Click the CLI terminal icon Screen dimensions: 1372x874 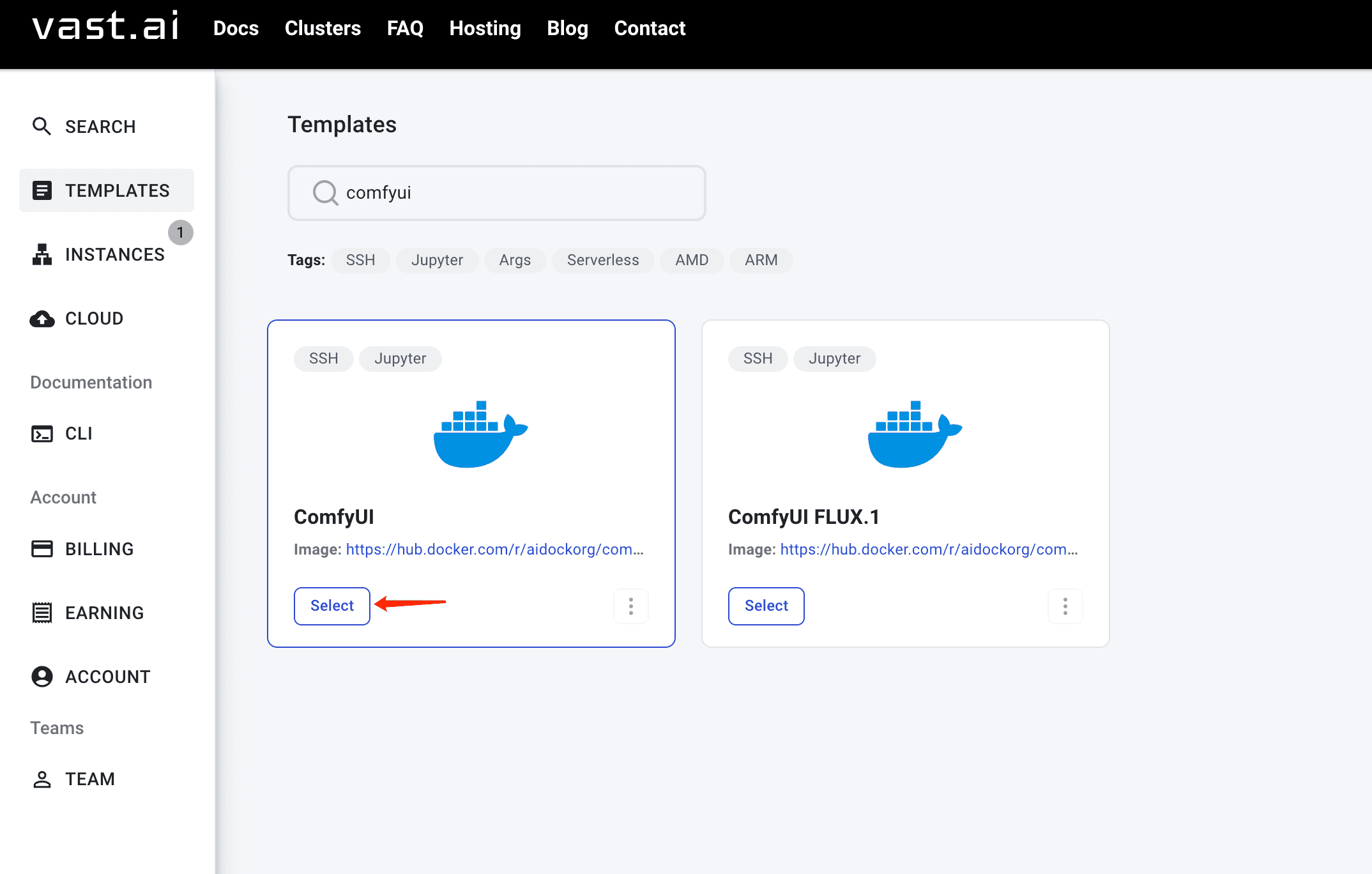pyautogui.click(x=42, y=434)
